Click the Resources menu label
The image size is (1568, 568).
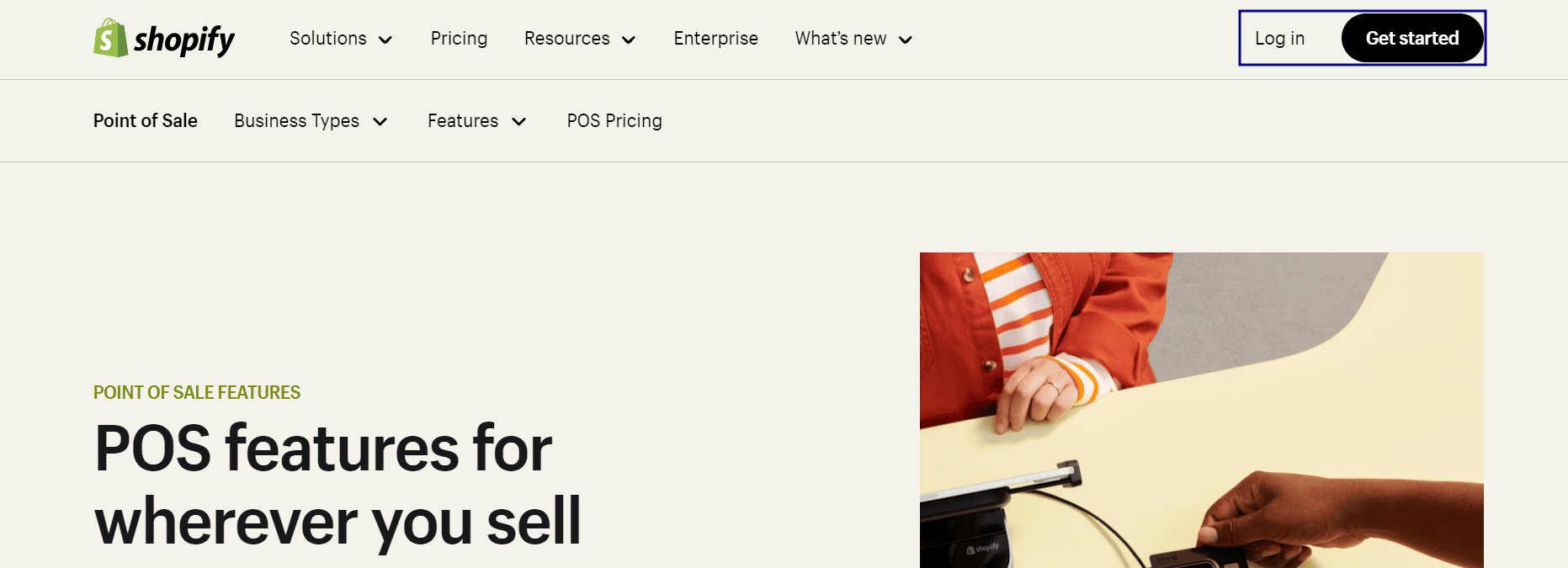(x=566, y=39)
